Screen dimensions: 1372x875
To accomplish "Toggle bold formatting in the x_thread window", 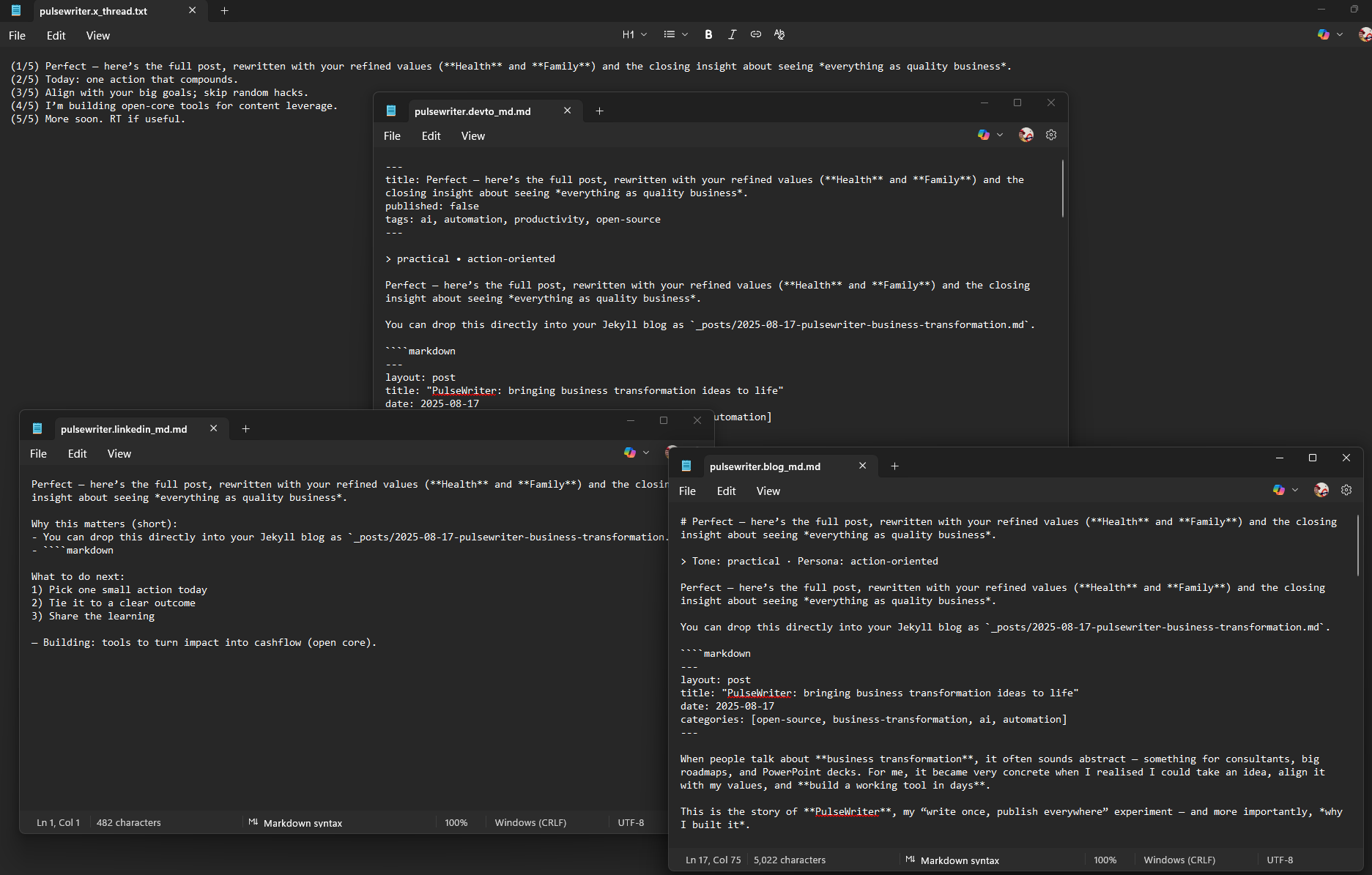I will 708,34.
